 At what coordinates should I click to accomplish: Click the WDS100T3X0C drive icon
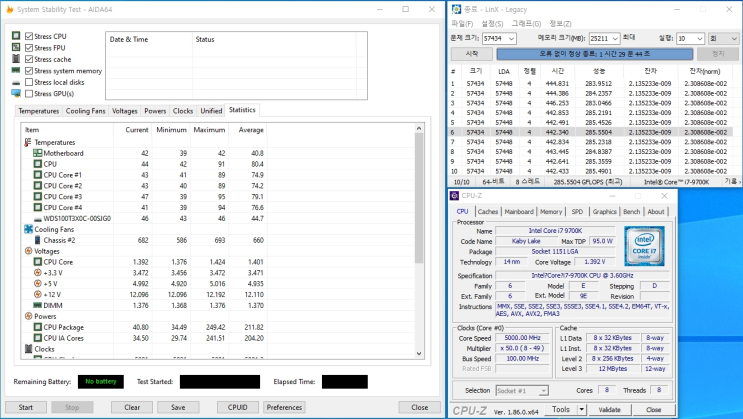coord(37,219)
